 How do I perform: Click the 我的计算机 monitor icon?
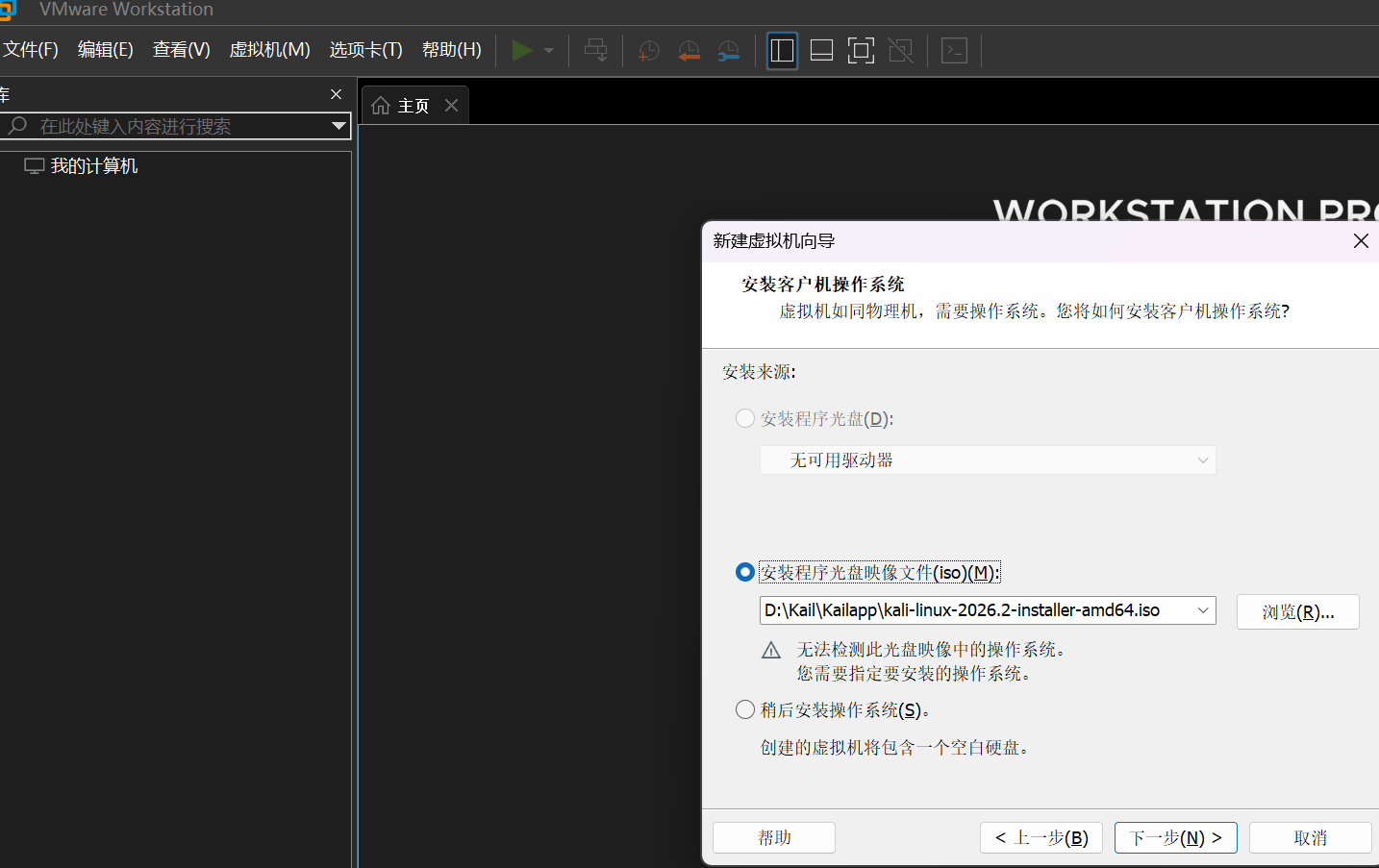[35, 166]
